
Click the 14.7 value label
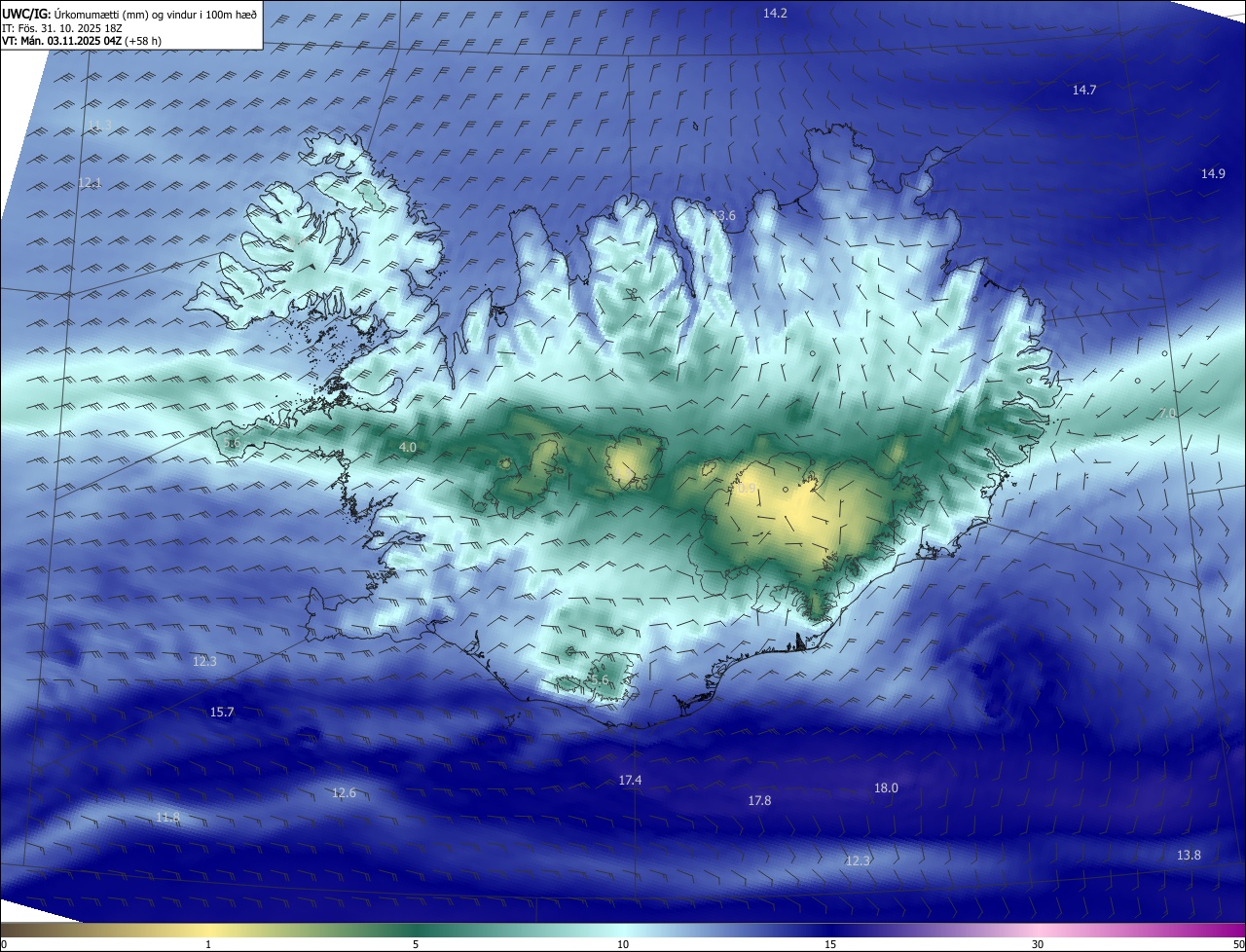click(x=1084, y=90)
